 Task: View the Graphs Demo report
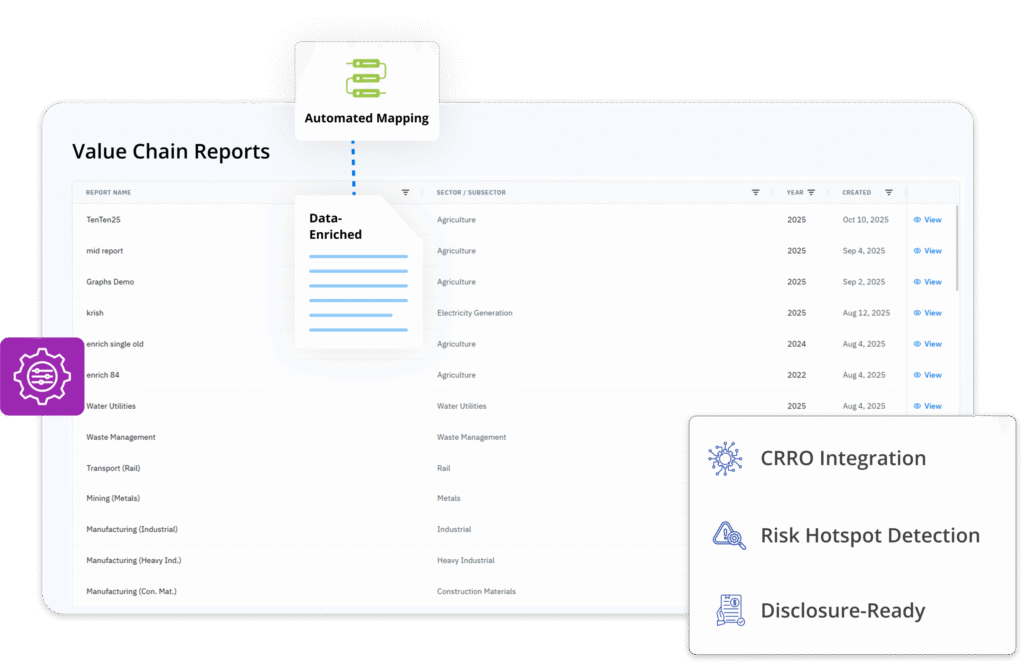click(x=927, y=282)
